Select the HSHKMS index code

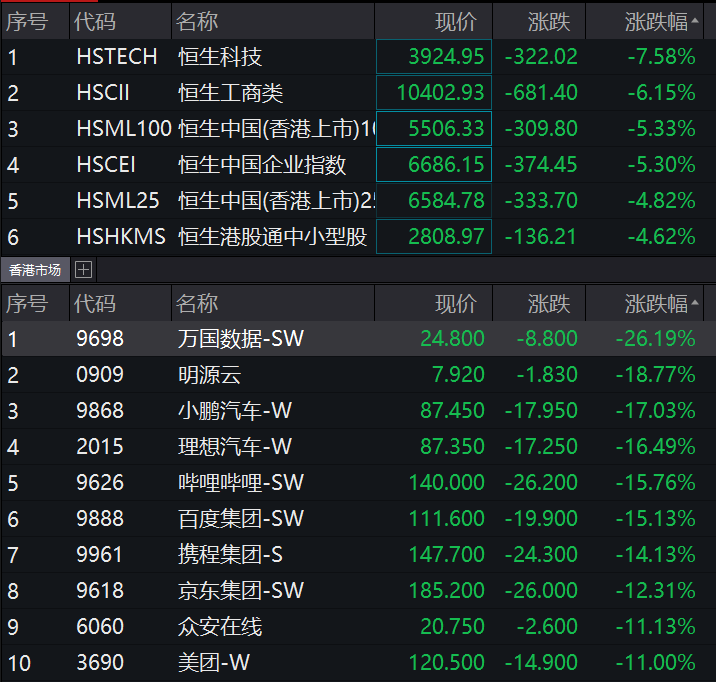121,237
